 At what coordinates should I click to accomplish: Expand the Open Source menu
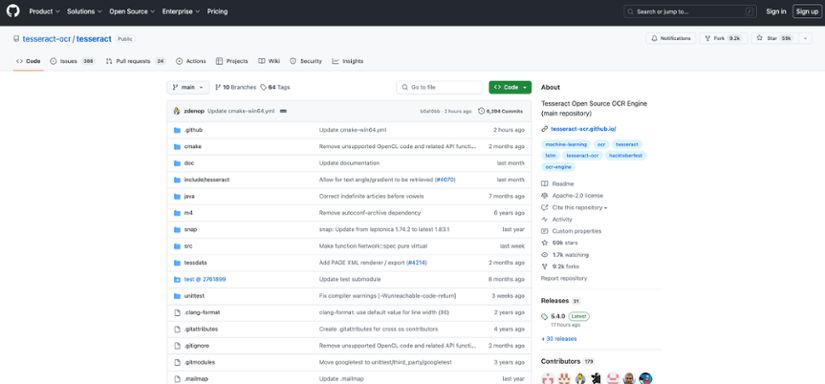pos(132,12)
